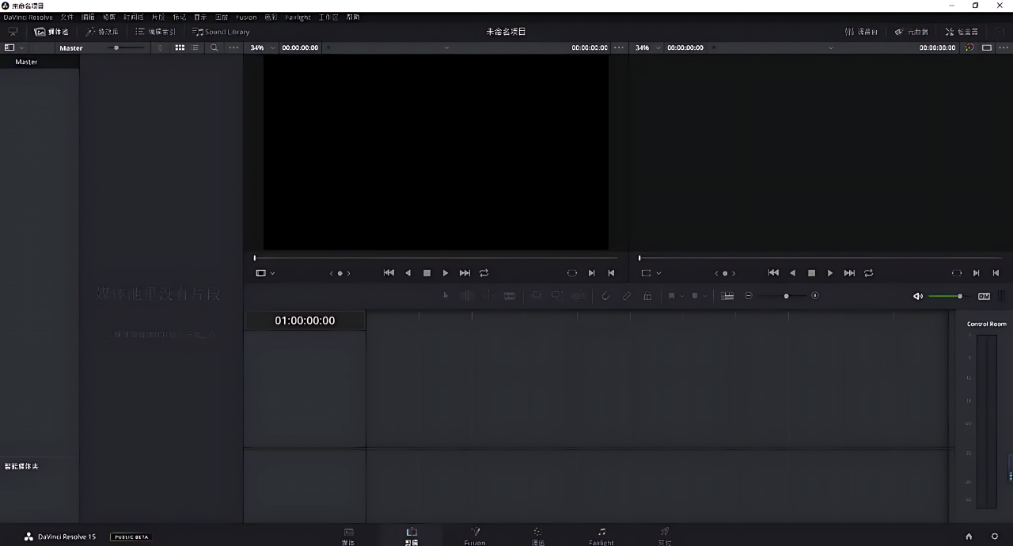Open timeline viewer 34% zoom dropdown
This screenshot has width=1013, height=546.
point(648,48)
